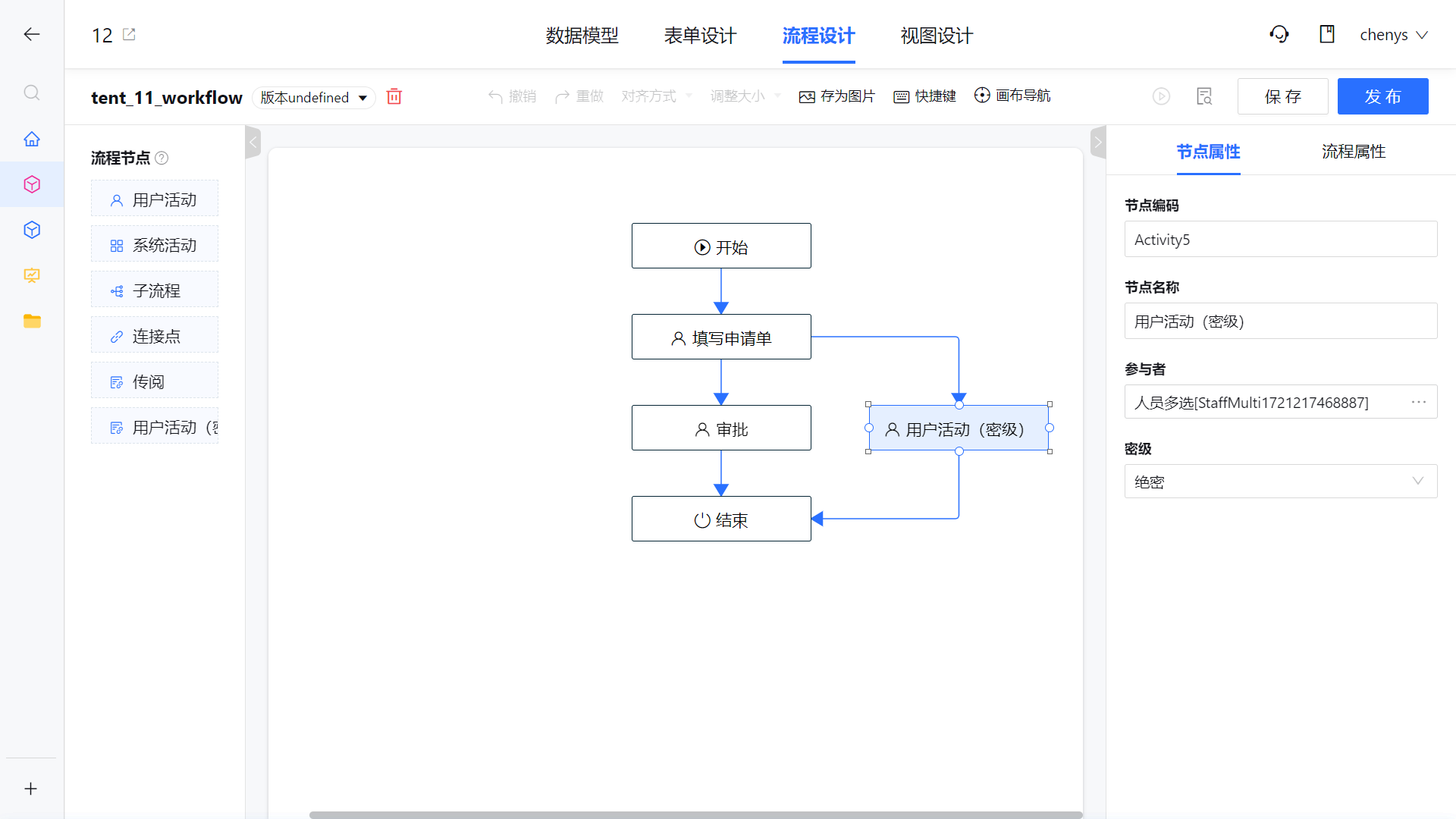This screenshot has width=1456, height=819.
Task: Pick the 连接点 node from palette
Action: coord(155,335)
